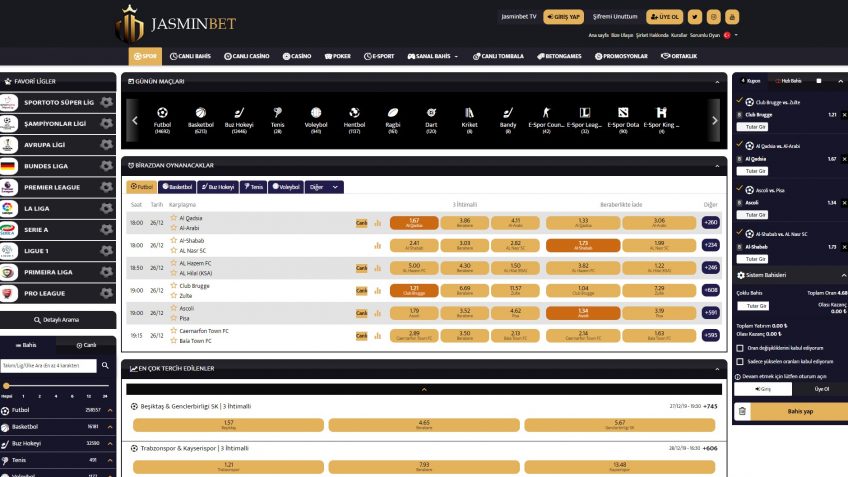The width and height of the screenshot is (848, 477).
Task: Click the Bahis yap button
Action: 800,412
